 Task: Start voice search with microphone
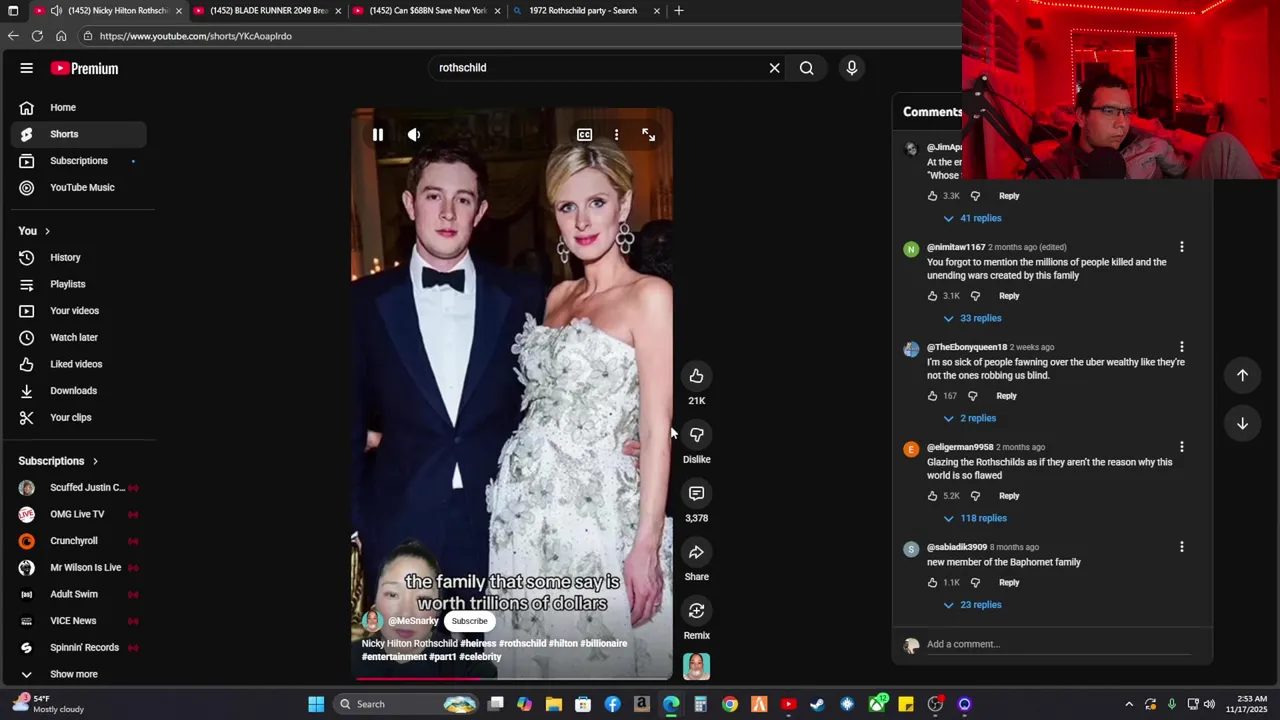(852, 68)
